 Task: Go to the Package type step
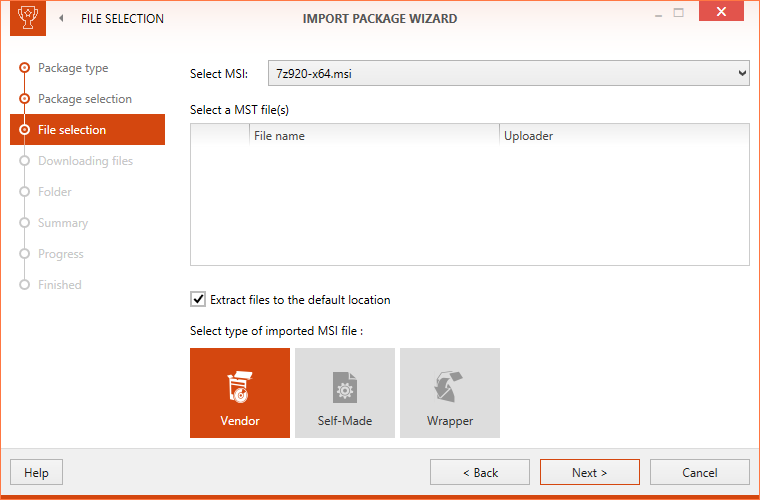pos(73,68)
